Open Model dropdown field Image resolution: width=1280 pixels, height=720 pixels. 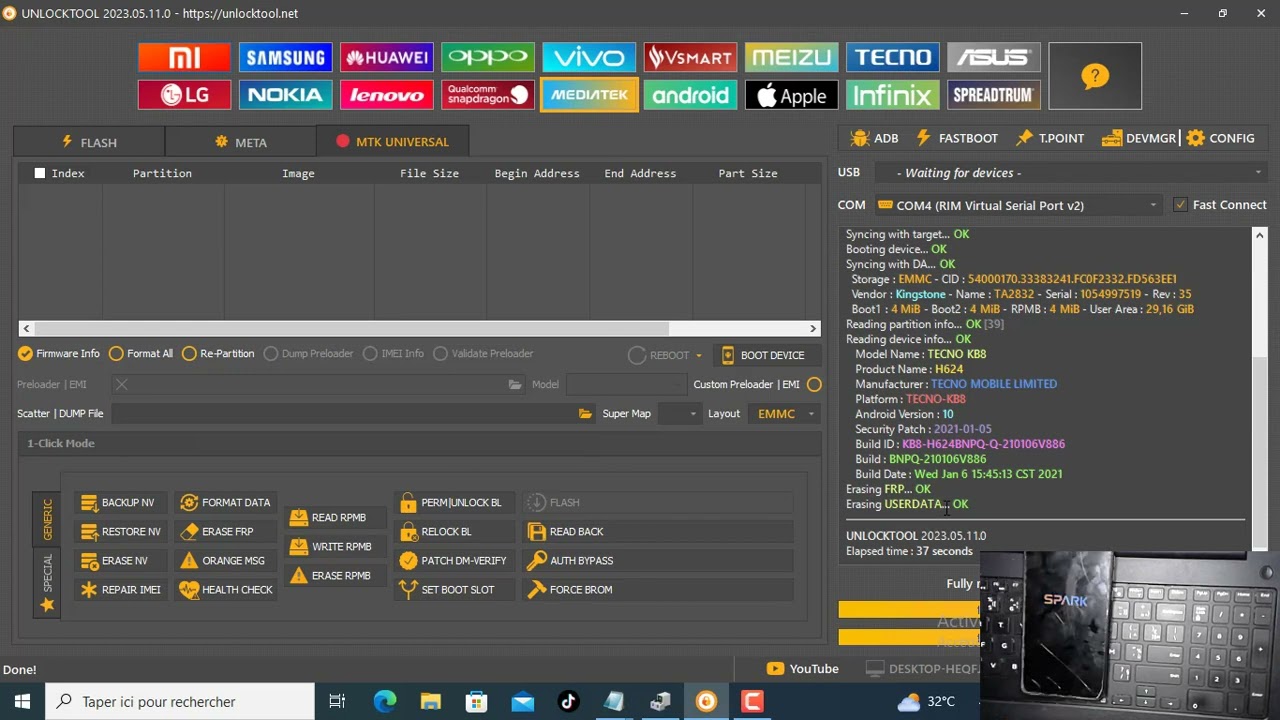pos(626,385)
